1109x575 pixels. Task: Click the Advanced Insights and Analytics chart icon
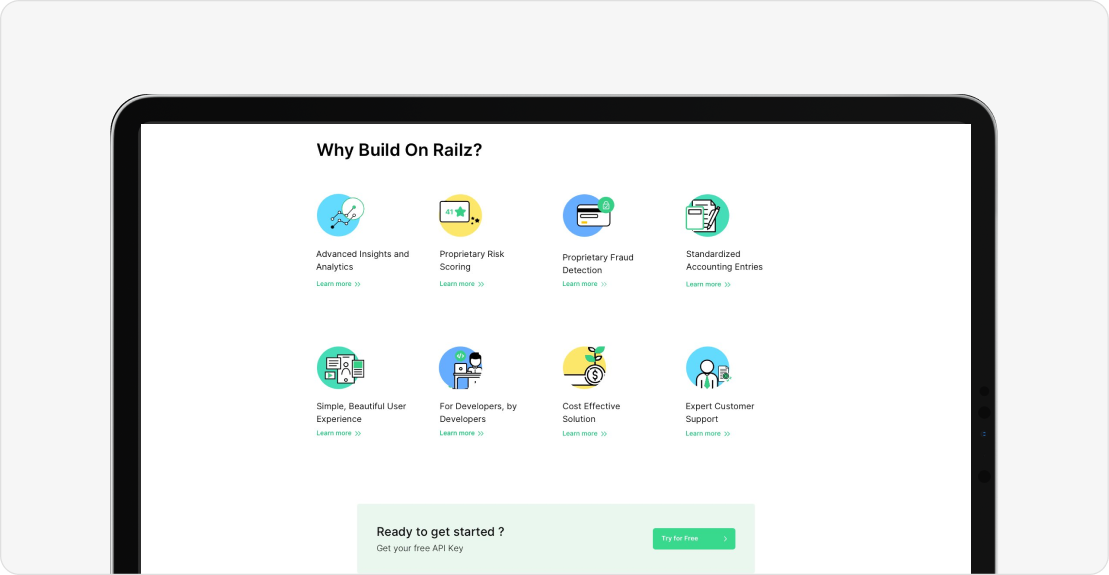pos(340,215)
